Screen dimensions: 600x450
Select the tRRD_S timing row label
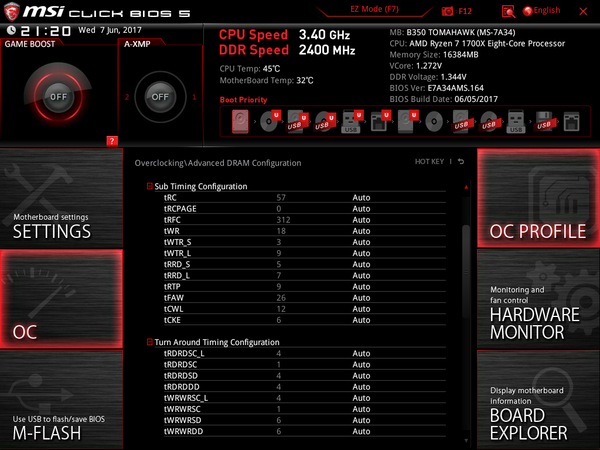[177, 264]
